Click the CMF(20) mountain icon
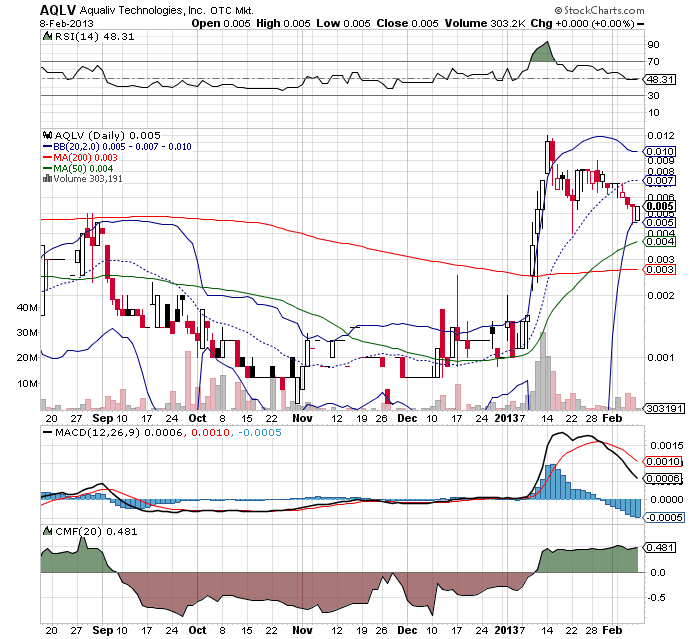700x639 pixels. pyautogui.click(x=47, y=531)
